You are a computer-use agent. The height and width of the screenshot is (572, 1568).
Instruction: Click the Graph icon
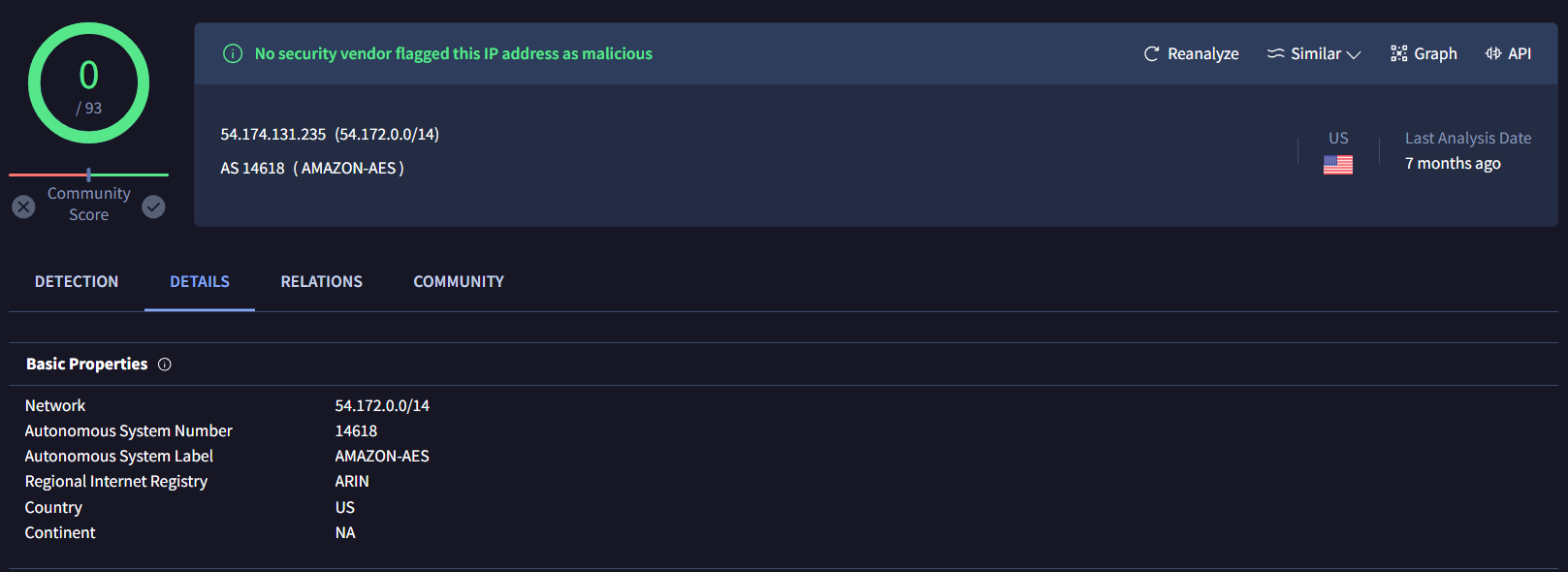(x=1398, y=54)
